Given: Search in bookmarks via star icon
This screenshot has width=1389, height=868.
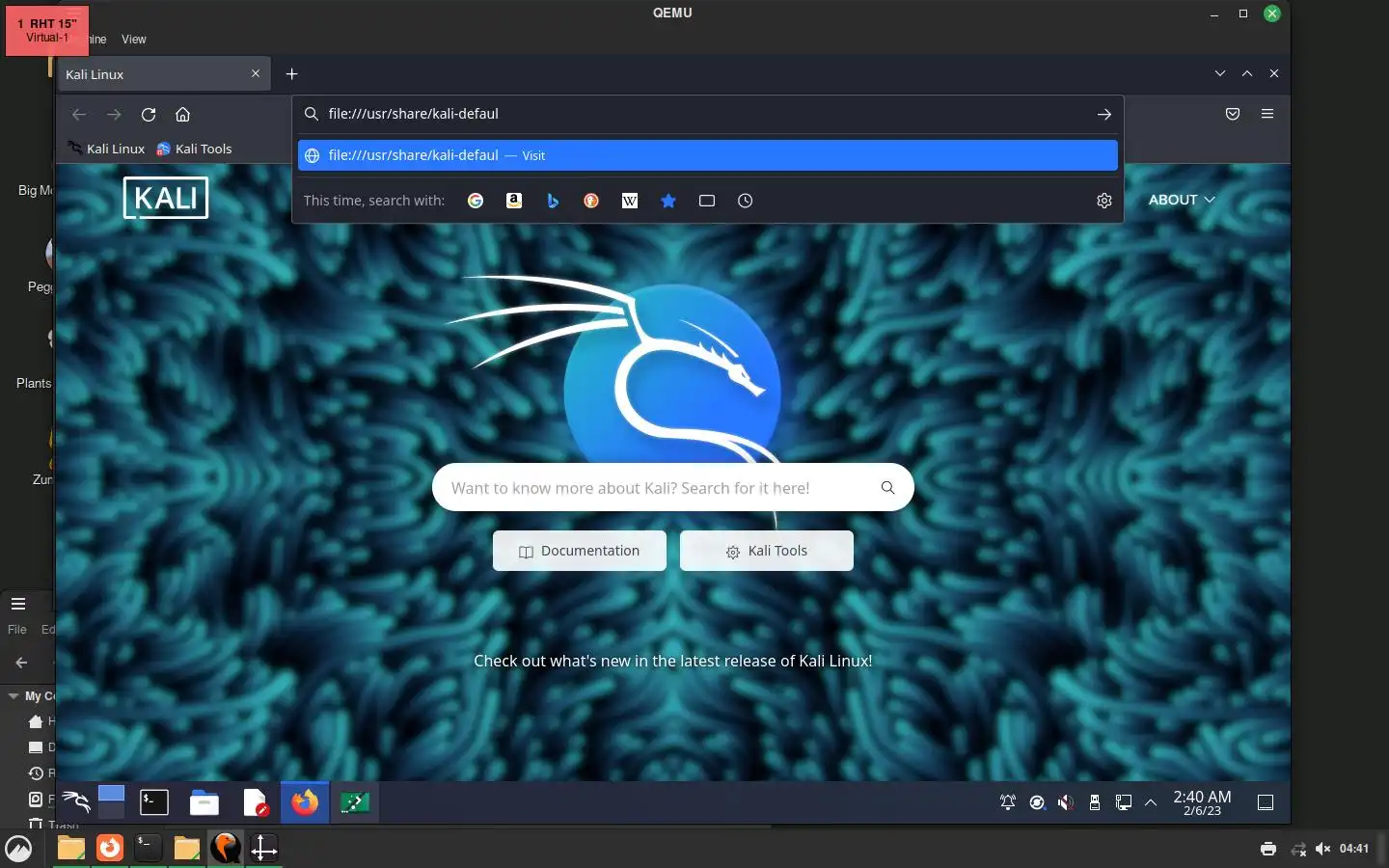Looking at the screenshot, I should (668, 201).
